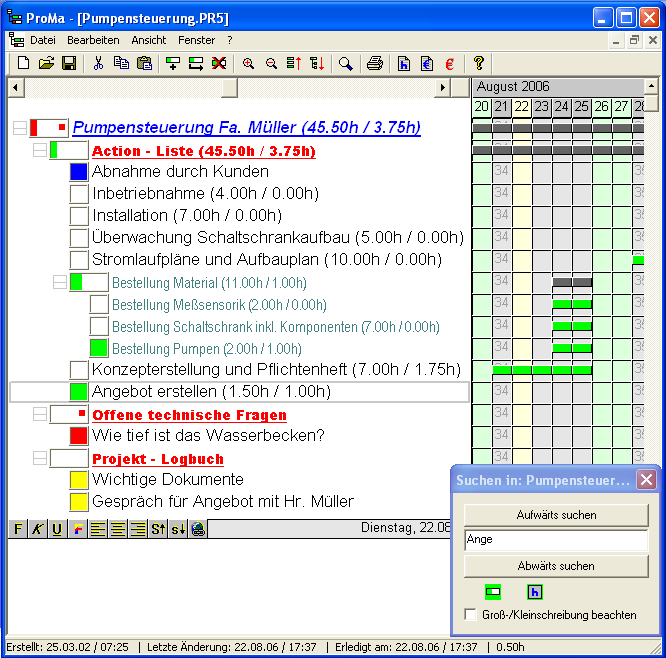Click Aufwärts suchen button
Screen dimensions: 666x658
pos(556,515)
